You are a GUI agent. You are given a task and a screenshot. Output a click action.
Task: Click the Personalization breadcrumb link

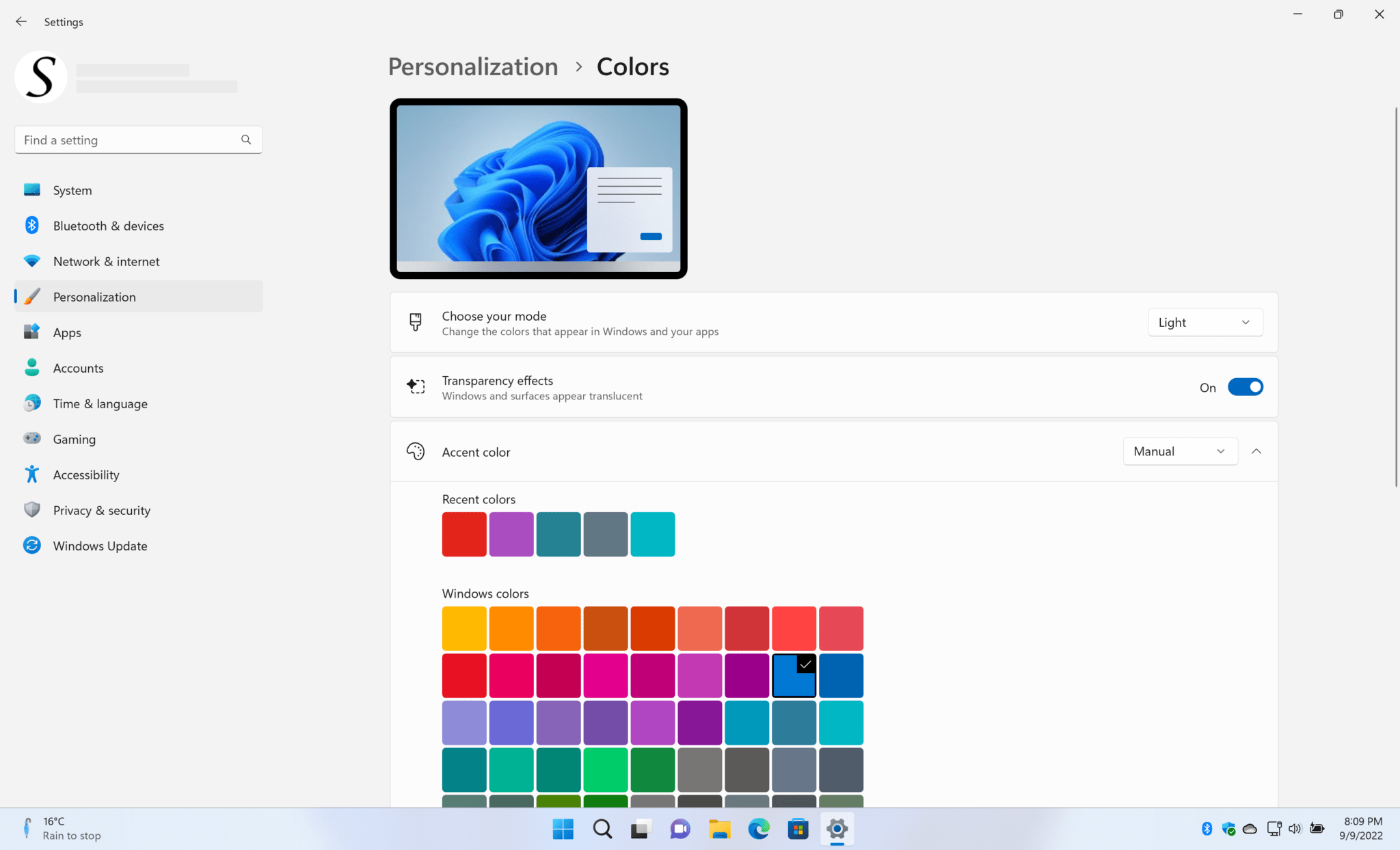coord(473,66)
